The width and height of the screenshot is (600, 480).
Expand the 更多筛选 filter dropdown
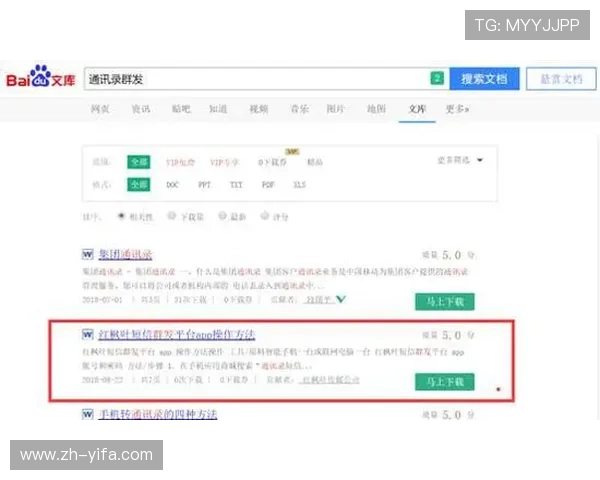pos(460,160)
